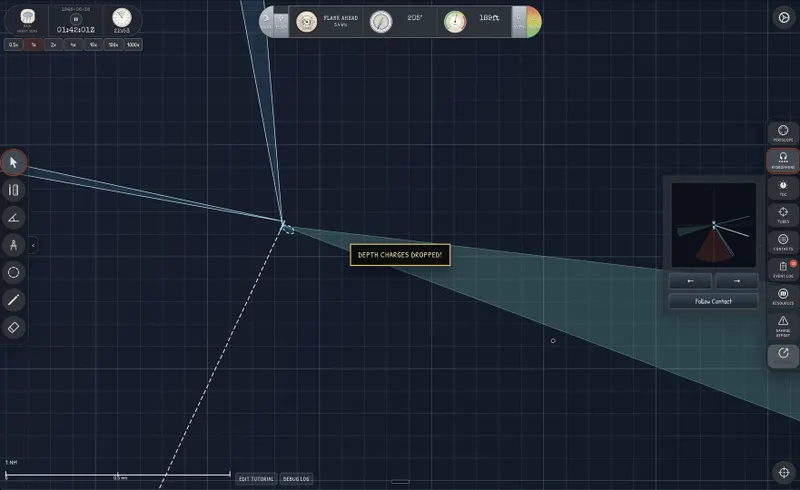Open the Tubes panel
Screen dimensions: 800x490
click(x=783, y=215)
